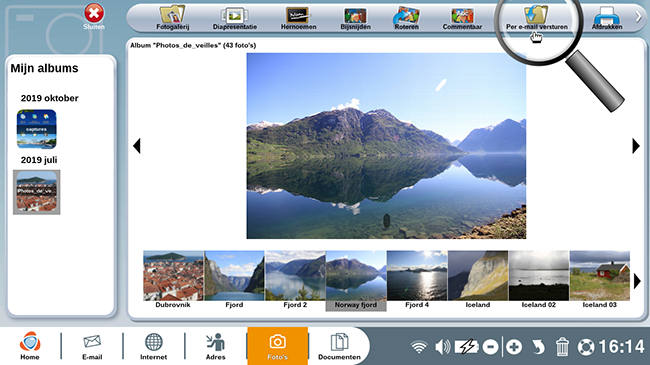Viewport: 650px width, 365px height.
Task: Zoom in with the plus icon
Action: (x=514, y=347)
